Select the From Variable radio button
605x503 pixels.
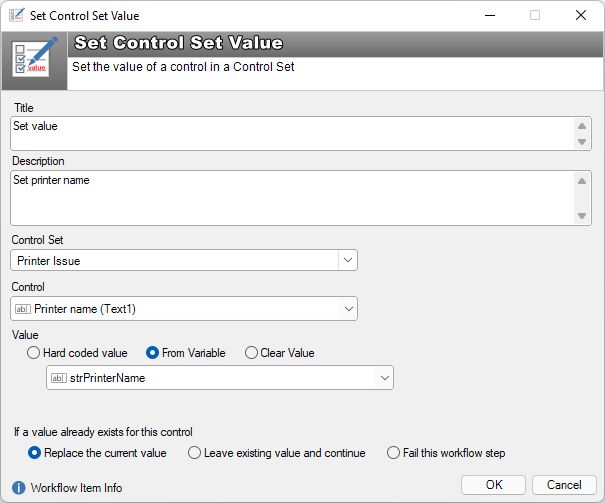pos(152,353)
